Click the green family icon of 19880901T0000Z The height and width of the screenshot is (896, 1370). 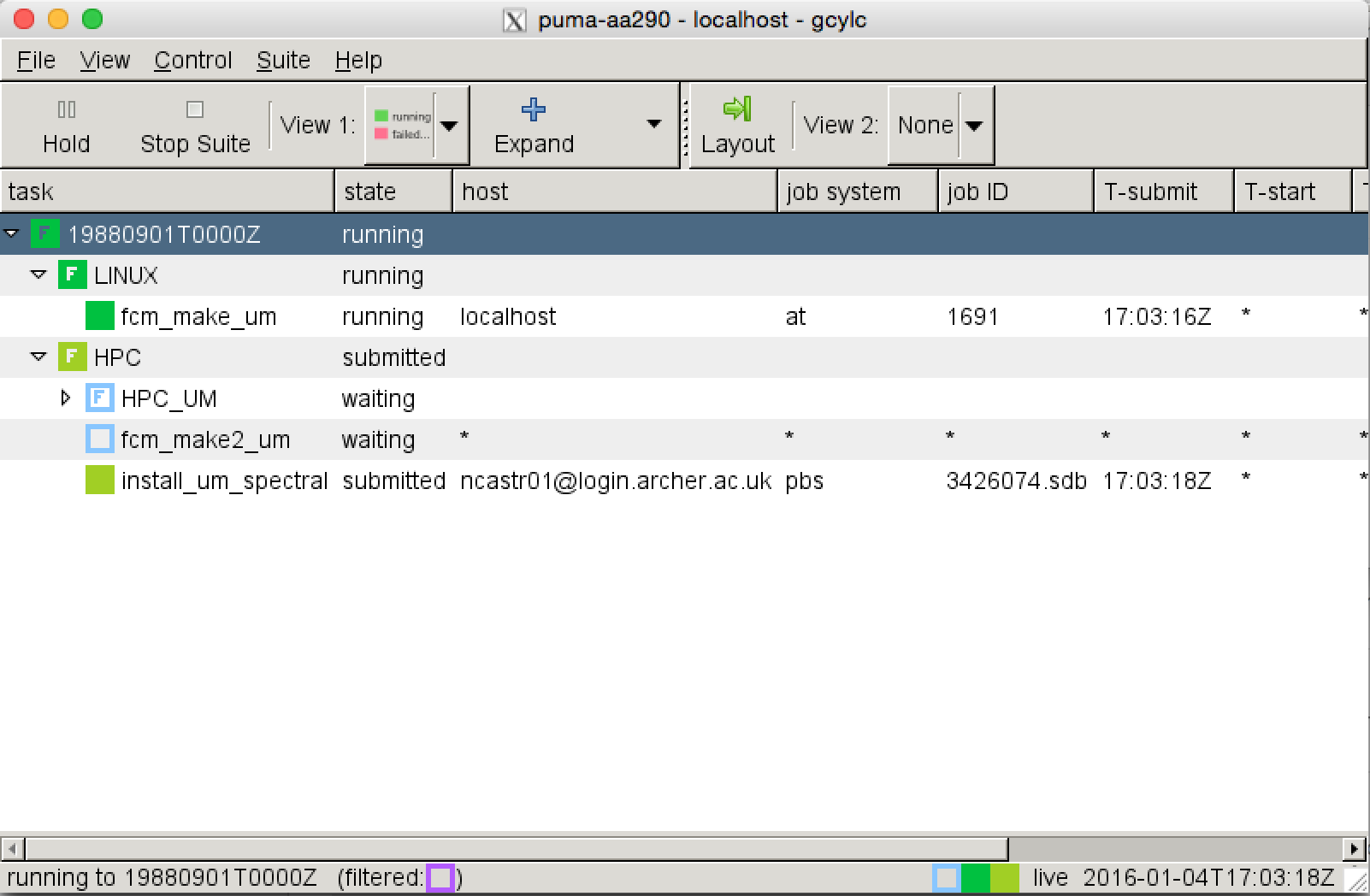click(x=45, y=233)
